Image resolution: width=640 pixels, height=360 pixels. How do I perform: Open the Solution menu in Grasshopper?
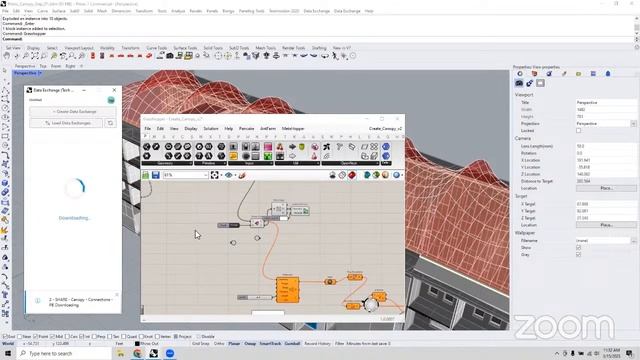pos(211,129)
